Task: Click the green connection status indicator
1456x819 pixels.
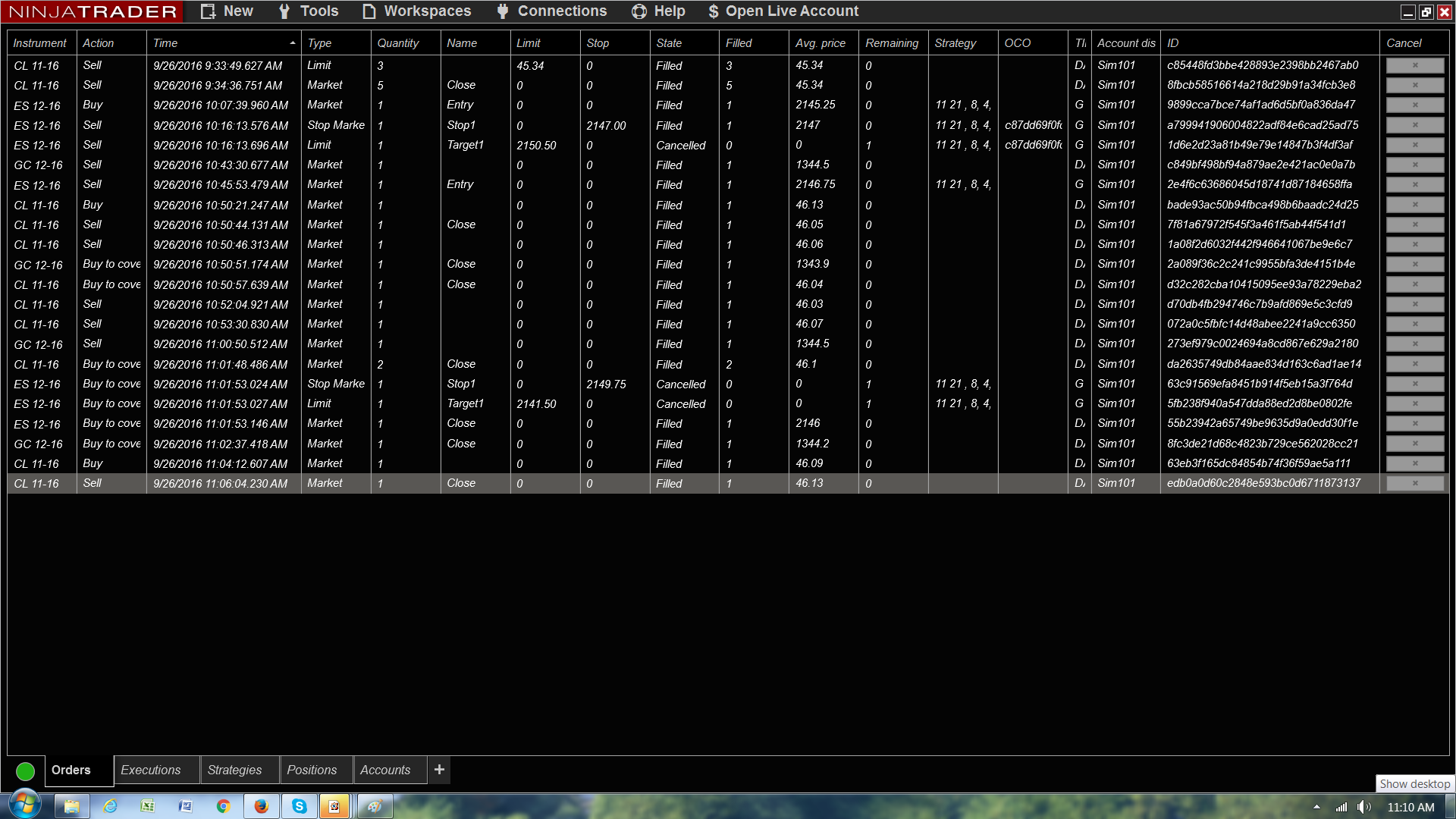Action: pos(25,771)
